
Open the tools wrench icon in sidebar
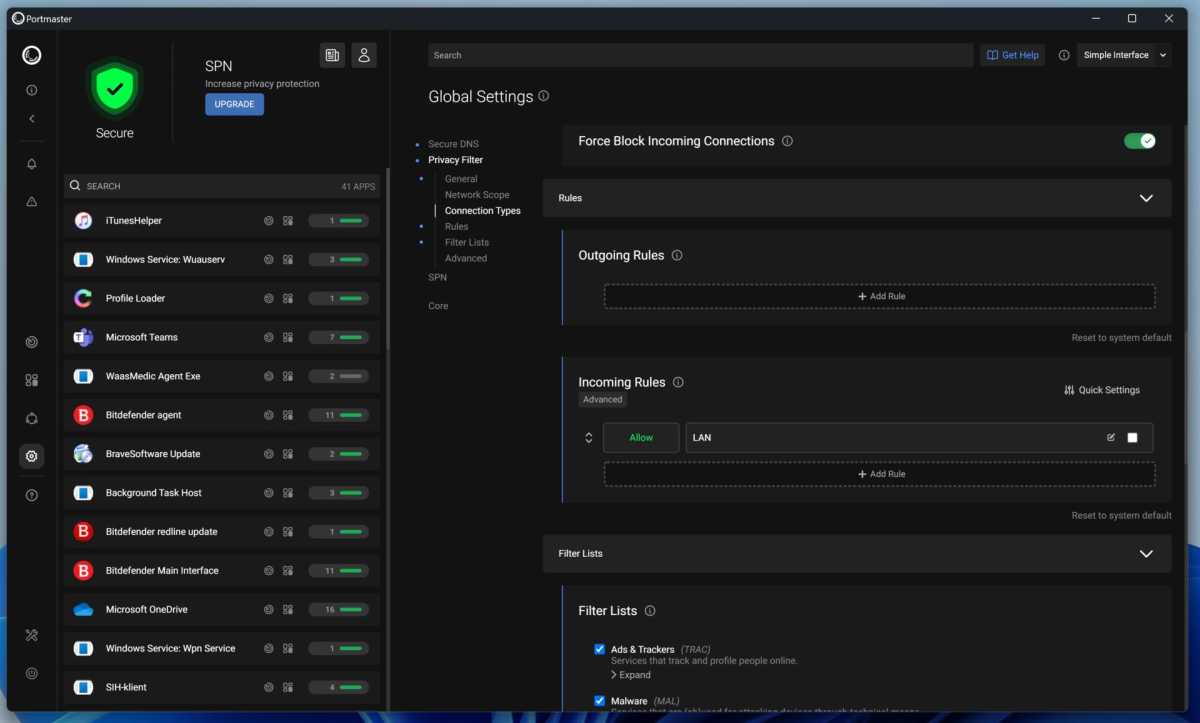point(32,635)
